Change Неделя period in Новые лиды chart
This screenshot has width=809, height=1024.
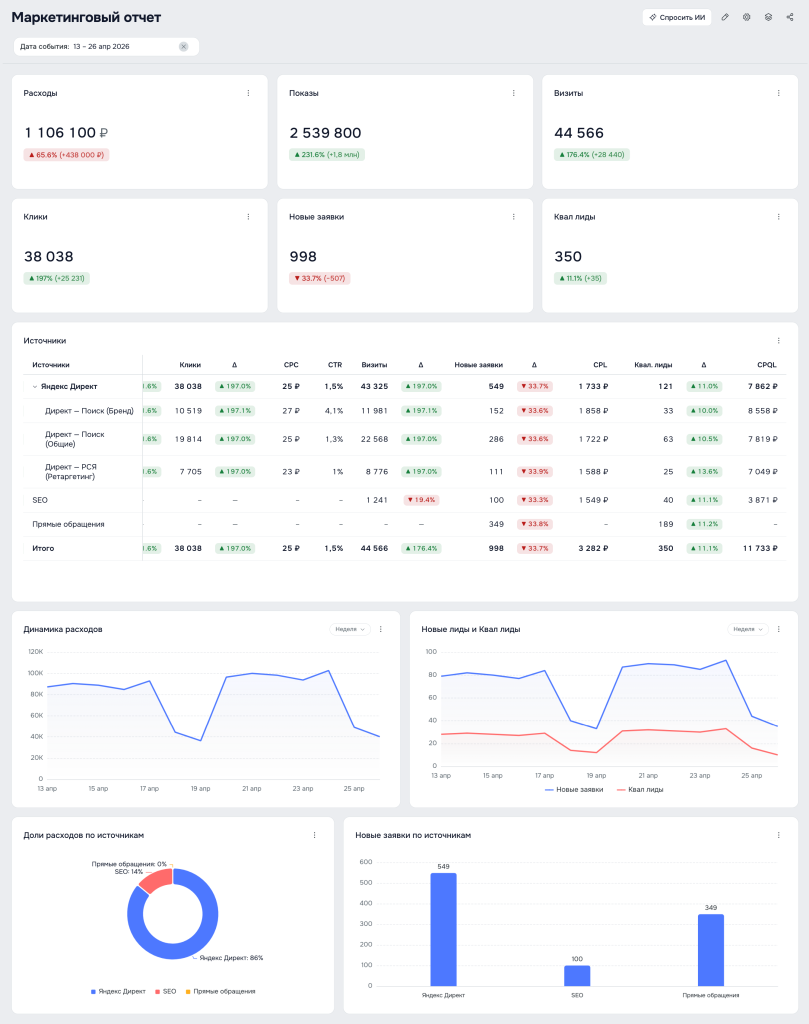click(748, 630)
